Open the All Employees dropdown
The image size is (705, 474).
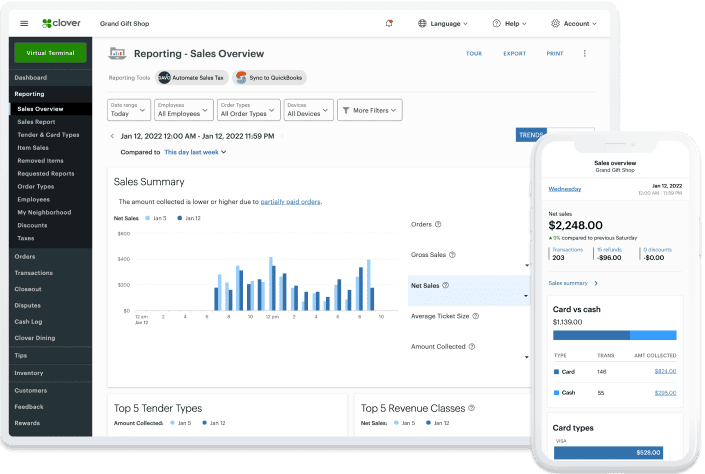(x=183, y=110)
